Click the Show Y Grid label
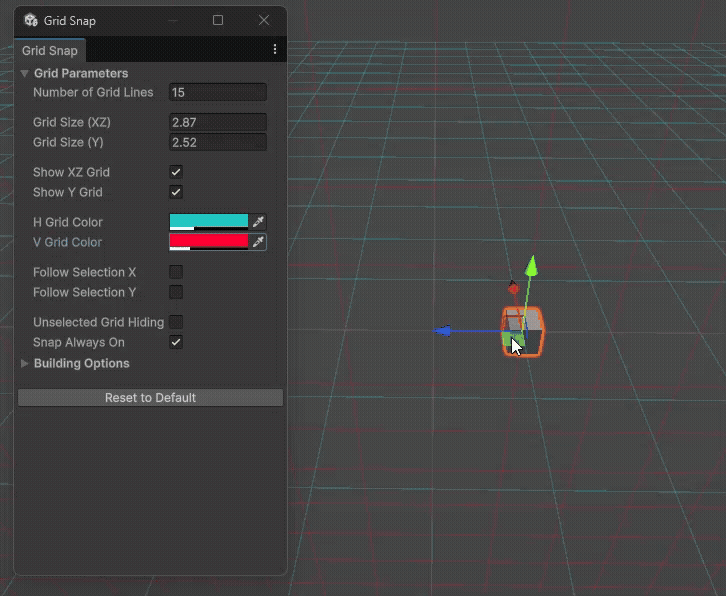 [68, 192]
